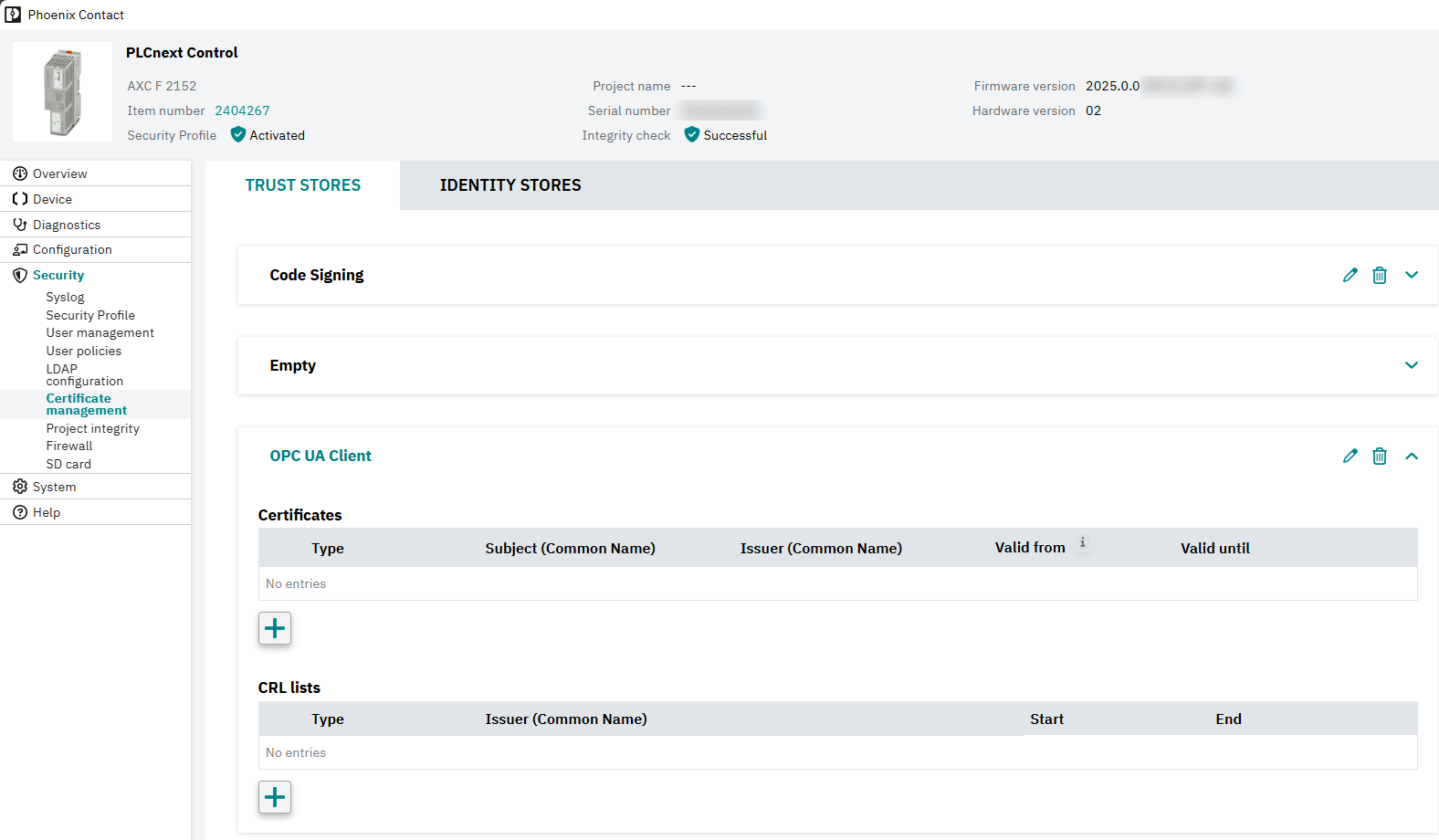Go to the Security Profile page
Image resolution: width=1439 pixels, height=840 pixels.
click(90, 315)
